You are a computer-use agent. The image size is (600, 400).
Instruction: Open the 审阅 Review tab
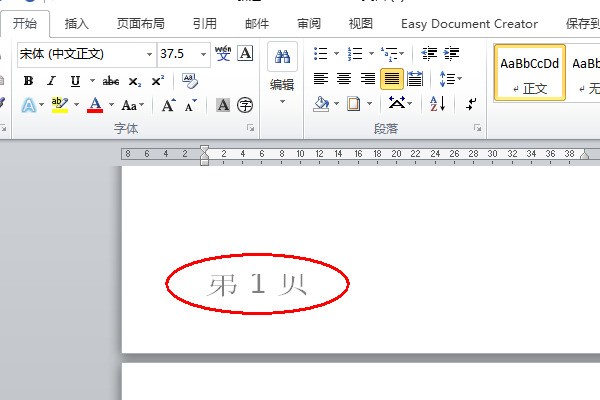tap(309, 24)
